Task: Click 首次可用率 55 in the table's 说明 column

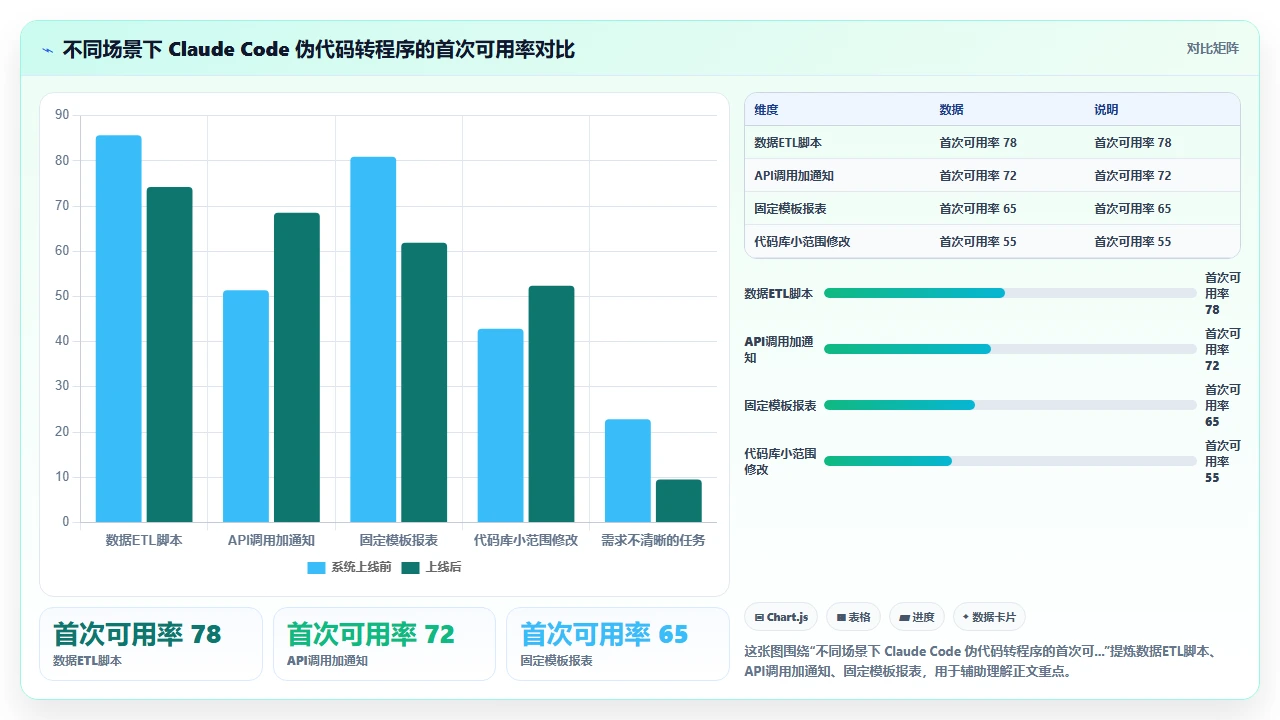Action: [1133, 242]
